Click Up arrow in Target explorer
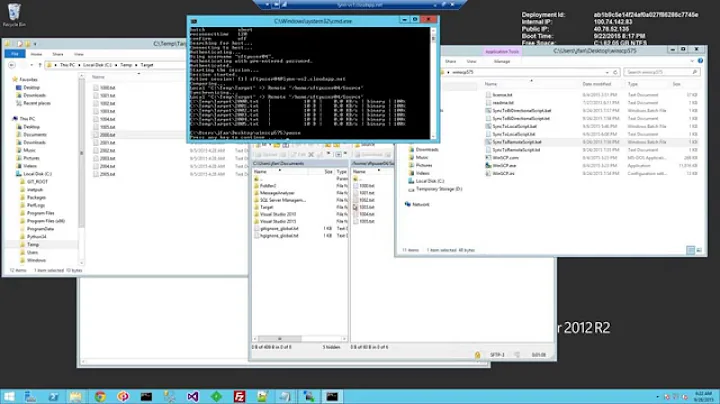This screenshot has height=404, width=720. 40,65
